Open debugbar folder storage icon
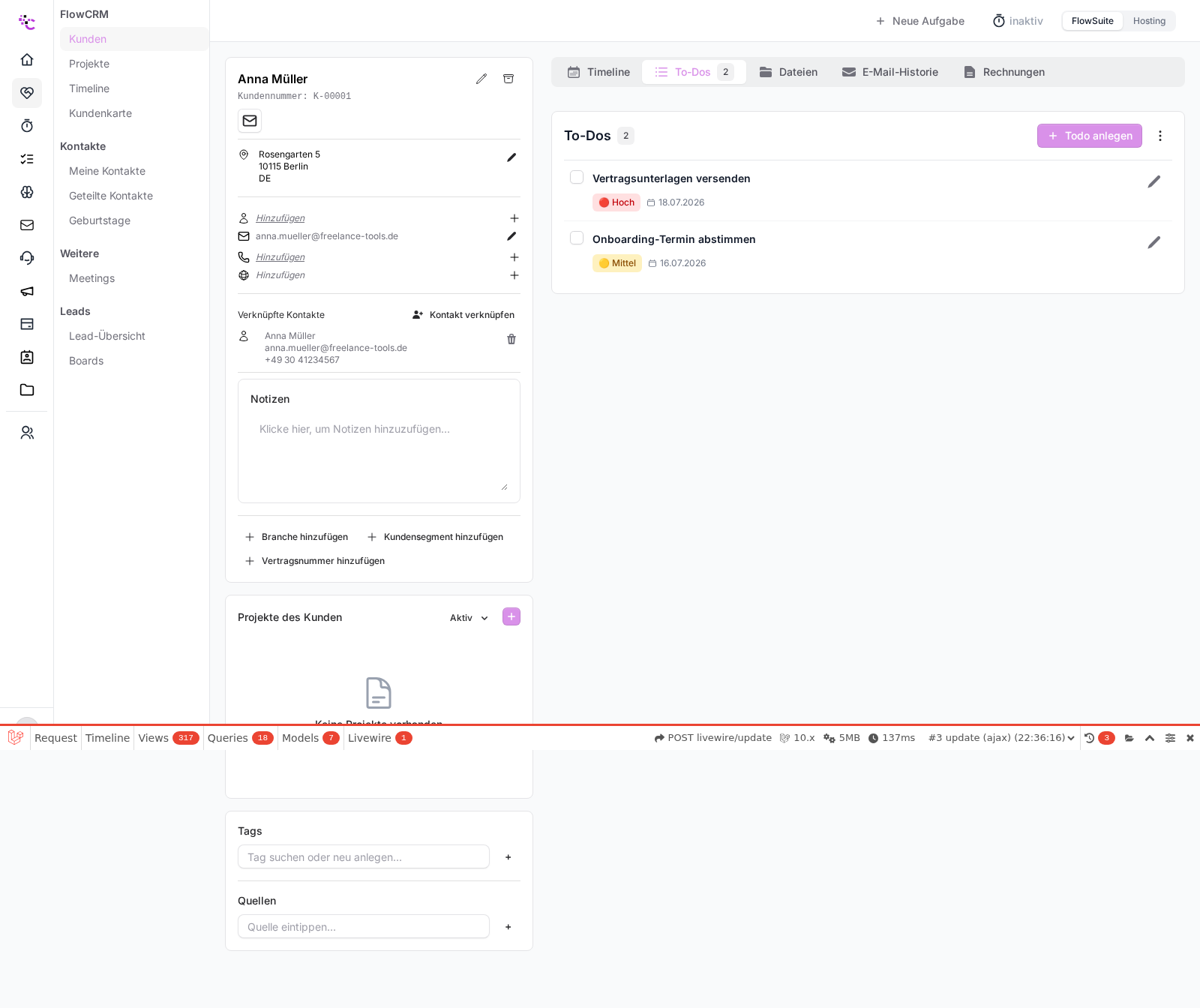 tap(1129, 738)
